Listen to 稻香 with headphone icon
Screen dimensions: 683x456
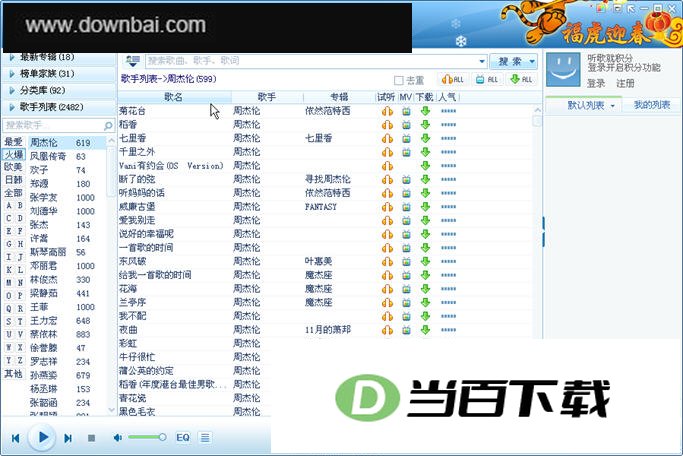pyautogui.click(x=387, y=125)
